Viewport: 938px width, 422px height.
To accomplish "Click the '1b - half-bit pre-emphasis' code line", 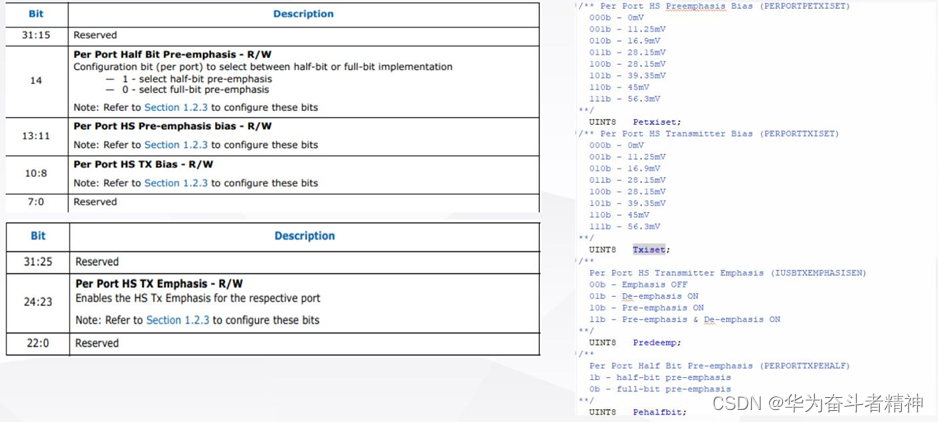I will point(660,378).
